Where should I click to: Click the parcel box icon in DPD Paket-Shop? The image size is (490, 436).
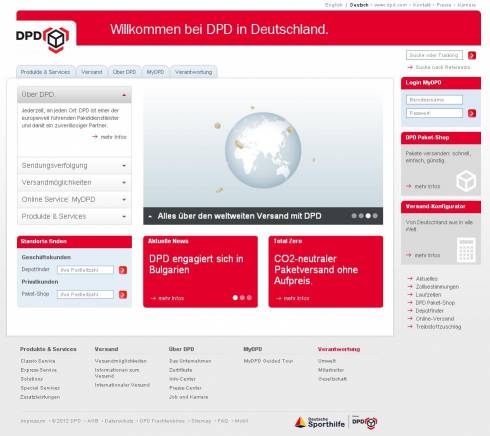tap(466, 181)
